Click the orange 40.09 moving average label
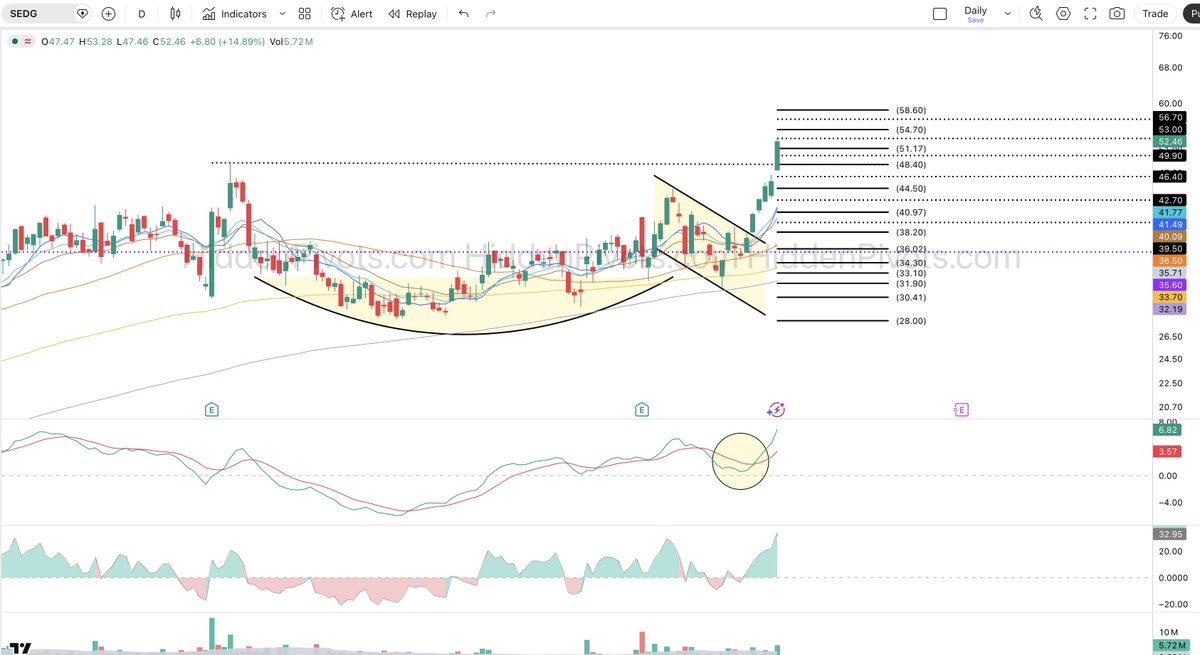1200x655 pixels. 1170,236
